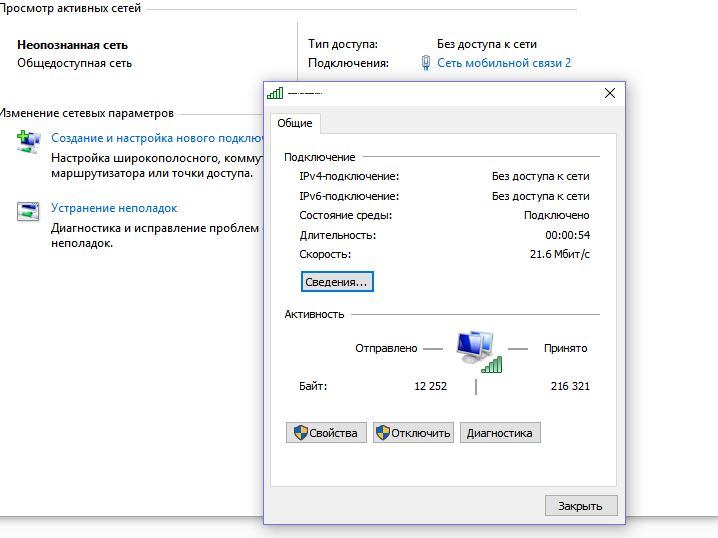The image size is (718, 538).
Task: Click the new connection setup icon
Action: [x=27, y=140]
